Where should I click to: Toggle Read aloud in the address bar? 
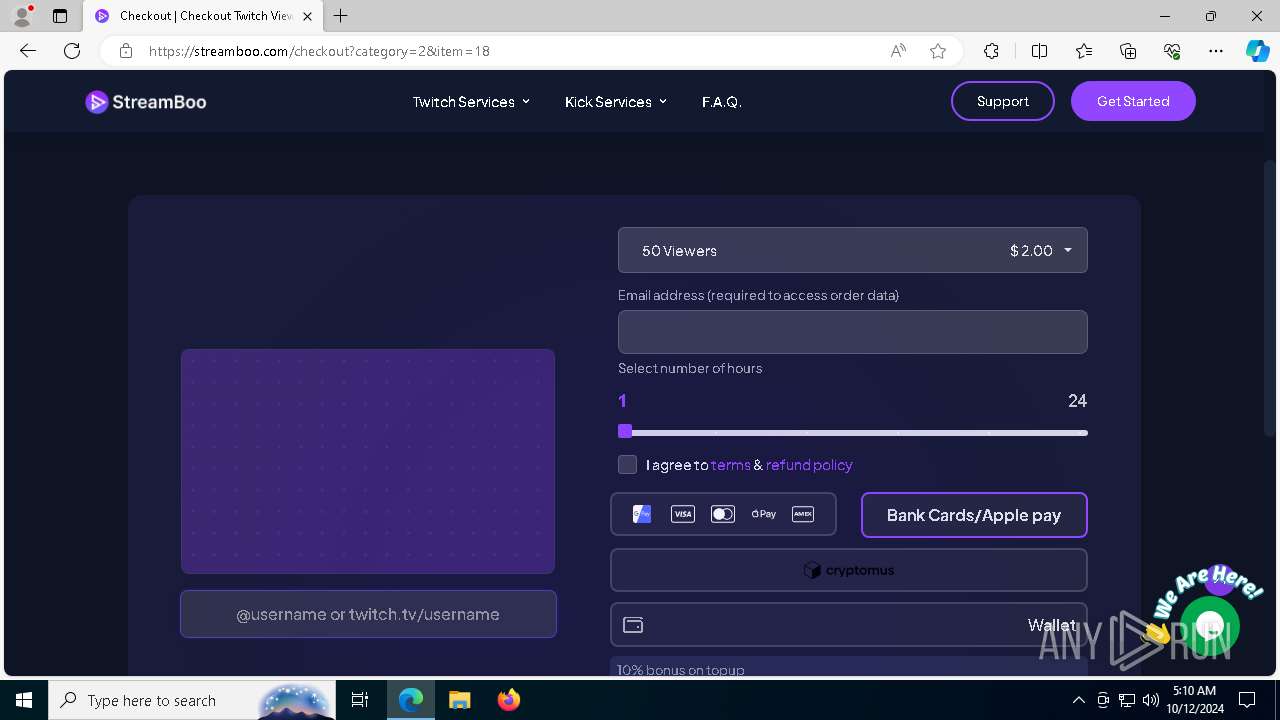898,51
